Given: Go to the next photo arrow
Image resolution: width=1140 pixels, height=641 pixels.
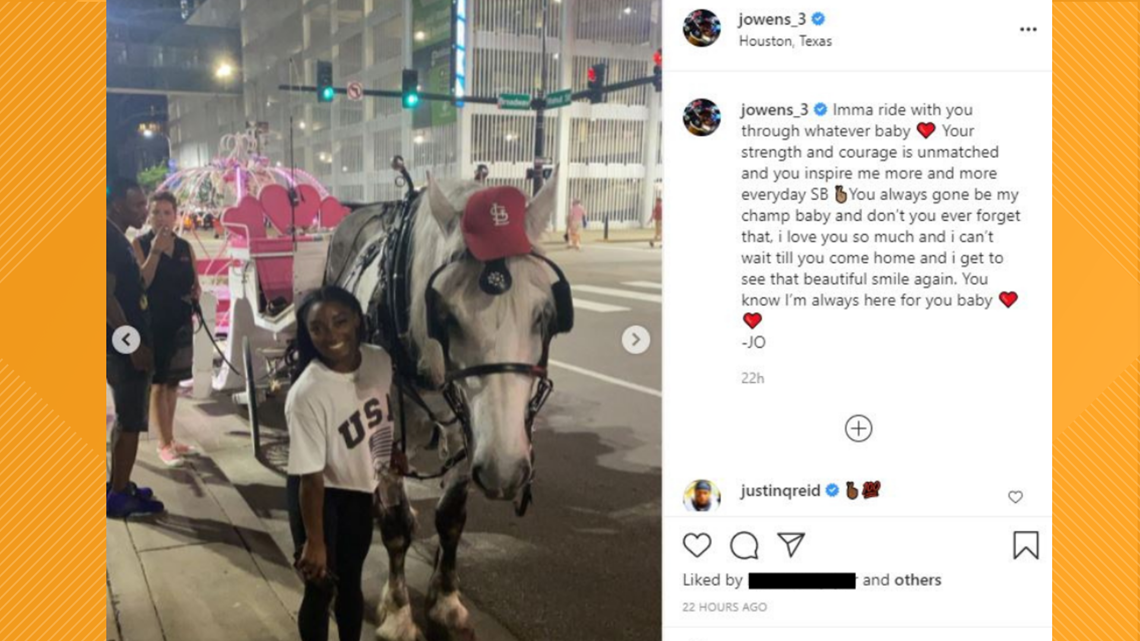Looking at the screenshot, I should 635,339.
